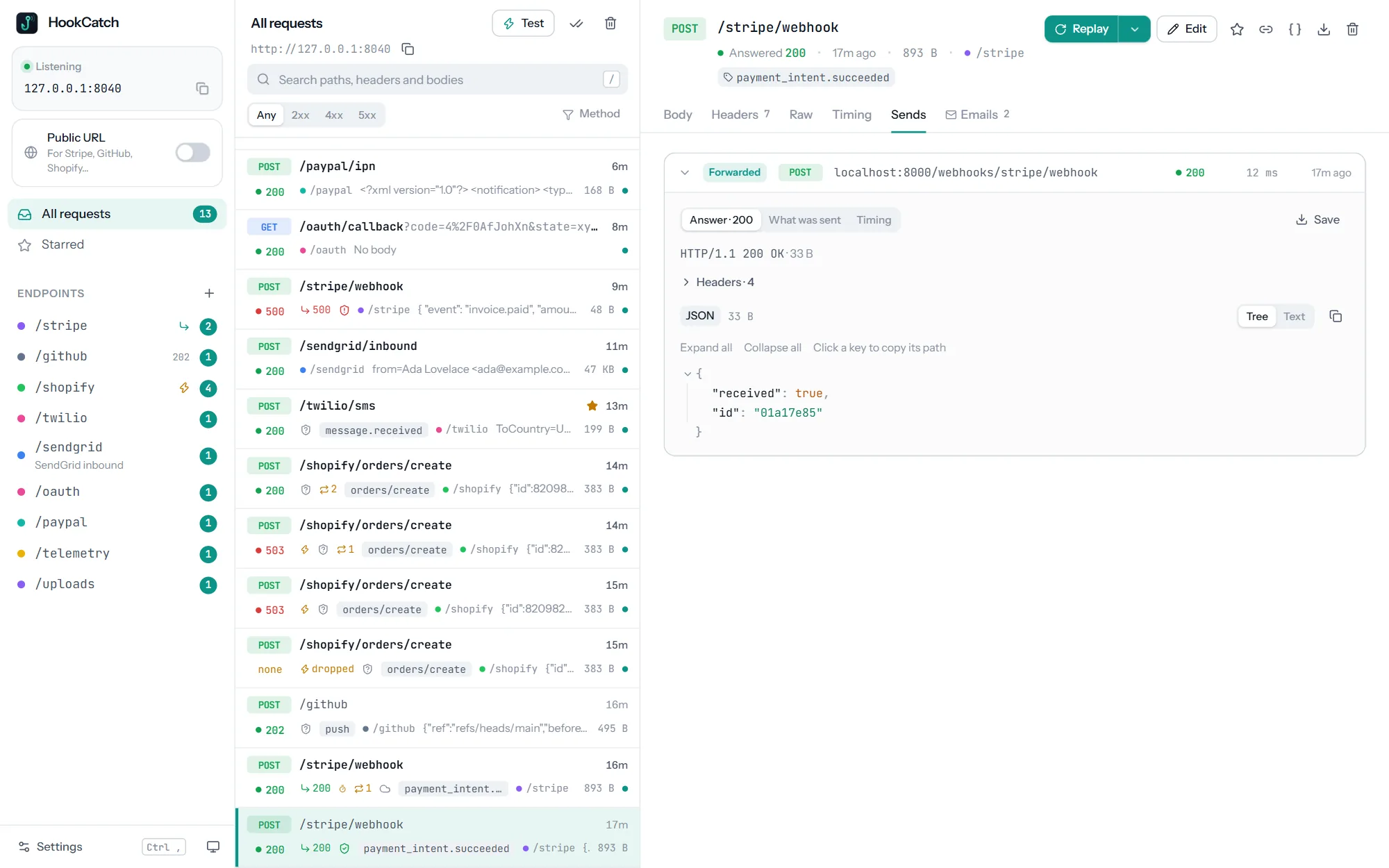Open the /github endpoint
1389x868 pixels.
pyautogui.click(x=117, y=357)
